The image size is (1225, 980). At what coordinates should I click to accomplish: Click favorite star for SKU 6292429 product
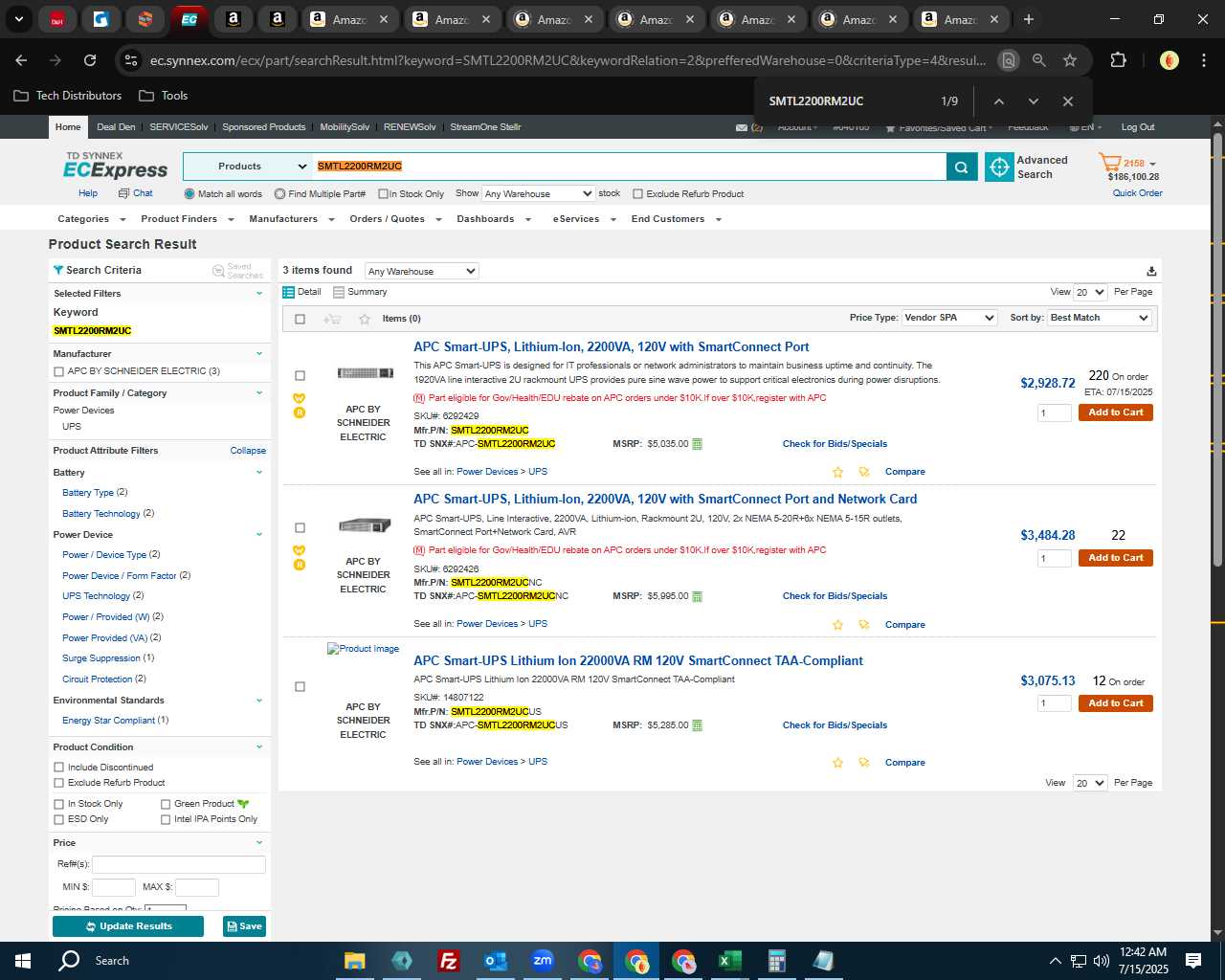pos(837,472)
